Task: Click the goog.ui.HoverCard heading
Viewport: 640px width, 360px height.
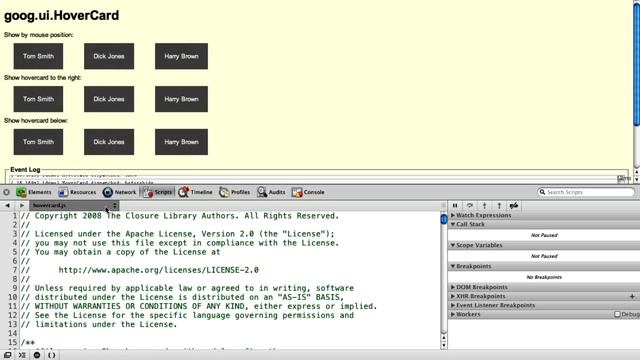Action: [x=62, y=16]
